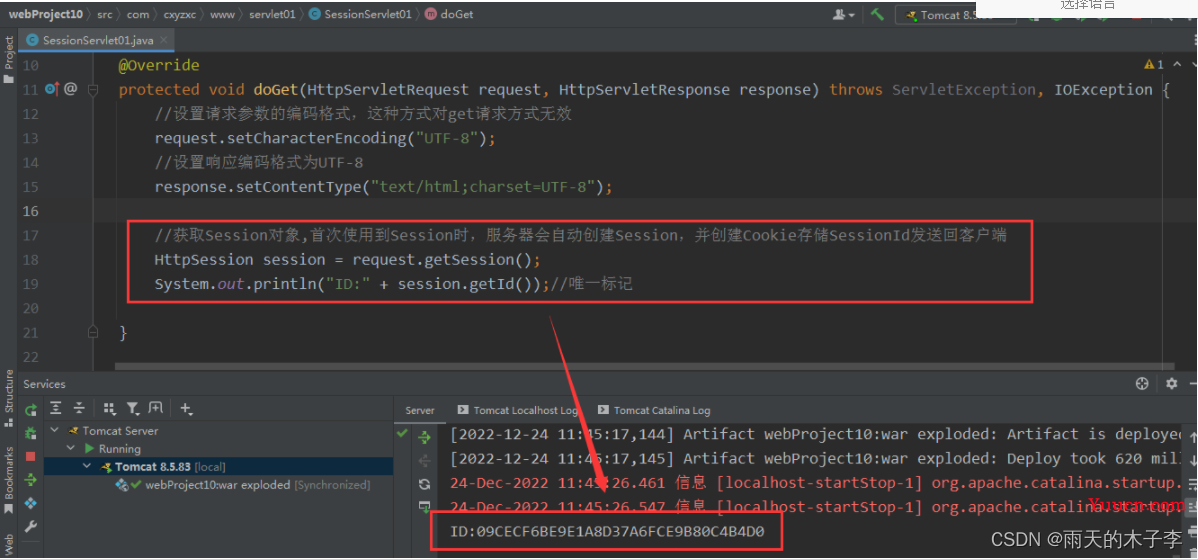Click line number 16 in the gutter

click(31, 211)
